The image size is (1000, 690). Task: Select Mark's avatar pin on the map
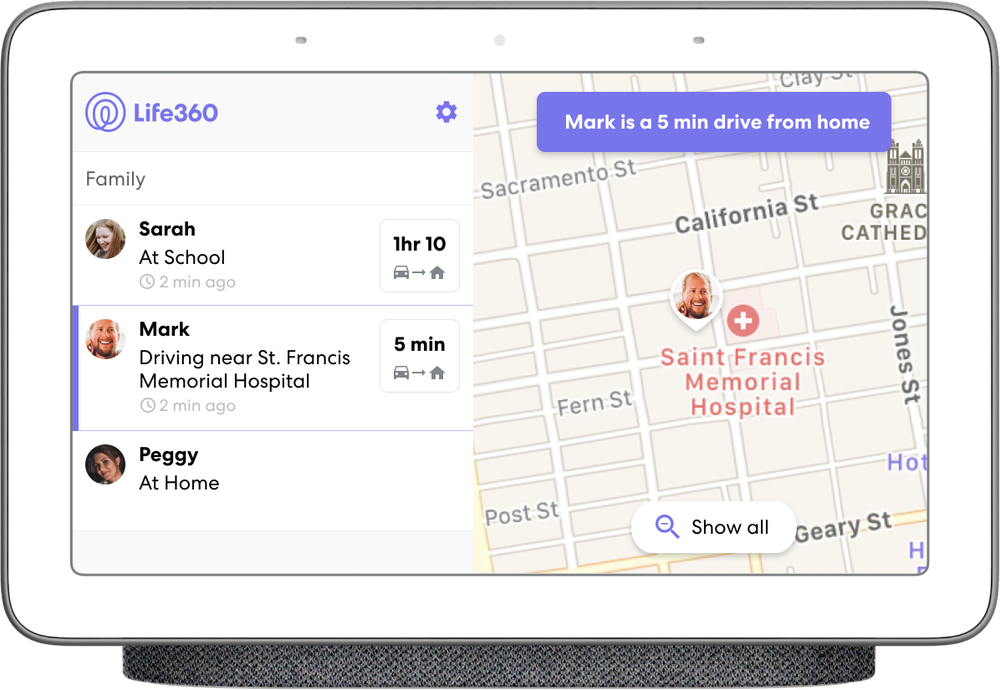tap(696, 298)
